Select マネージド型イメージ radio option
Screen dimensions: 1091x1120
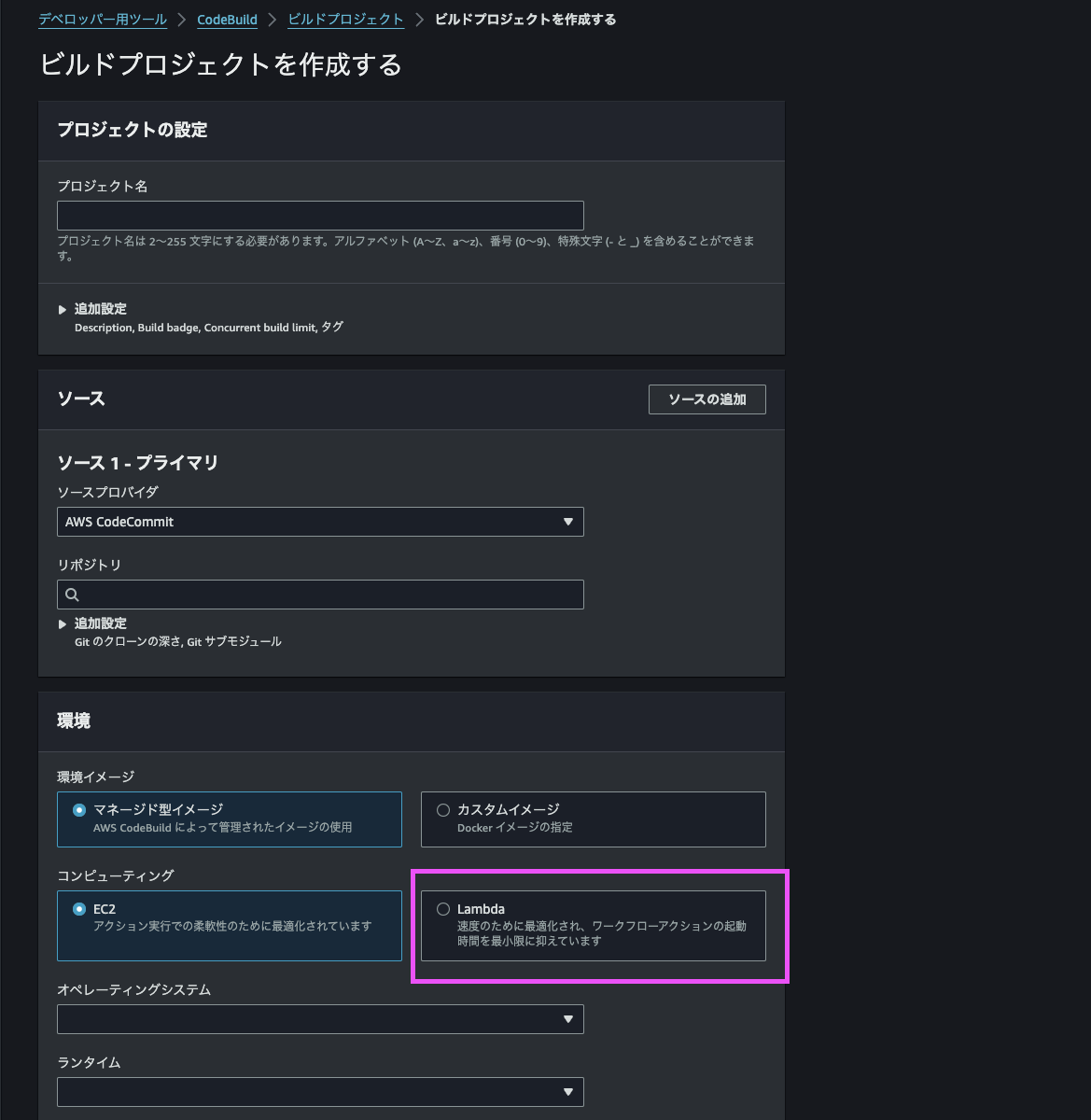coord(79,810)
